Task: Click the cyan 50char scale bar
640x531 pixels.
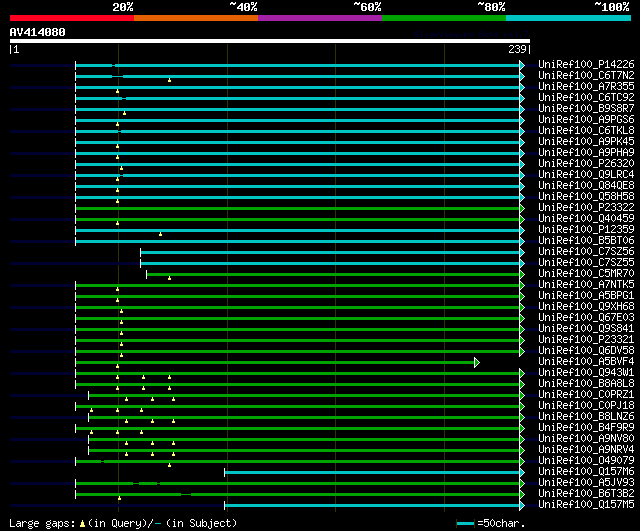Action: point(465,523)
